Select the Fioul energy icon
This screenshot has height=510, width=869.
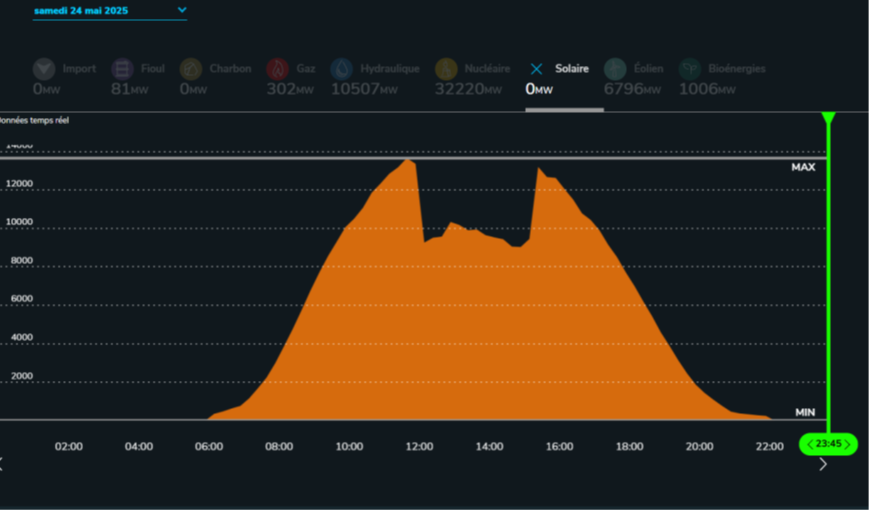pyautogui.click(x=122, y=69)
